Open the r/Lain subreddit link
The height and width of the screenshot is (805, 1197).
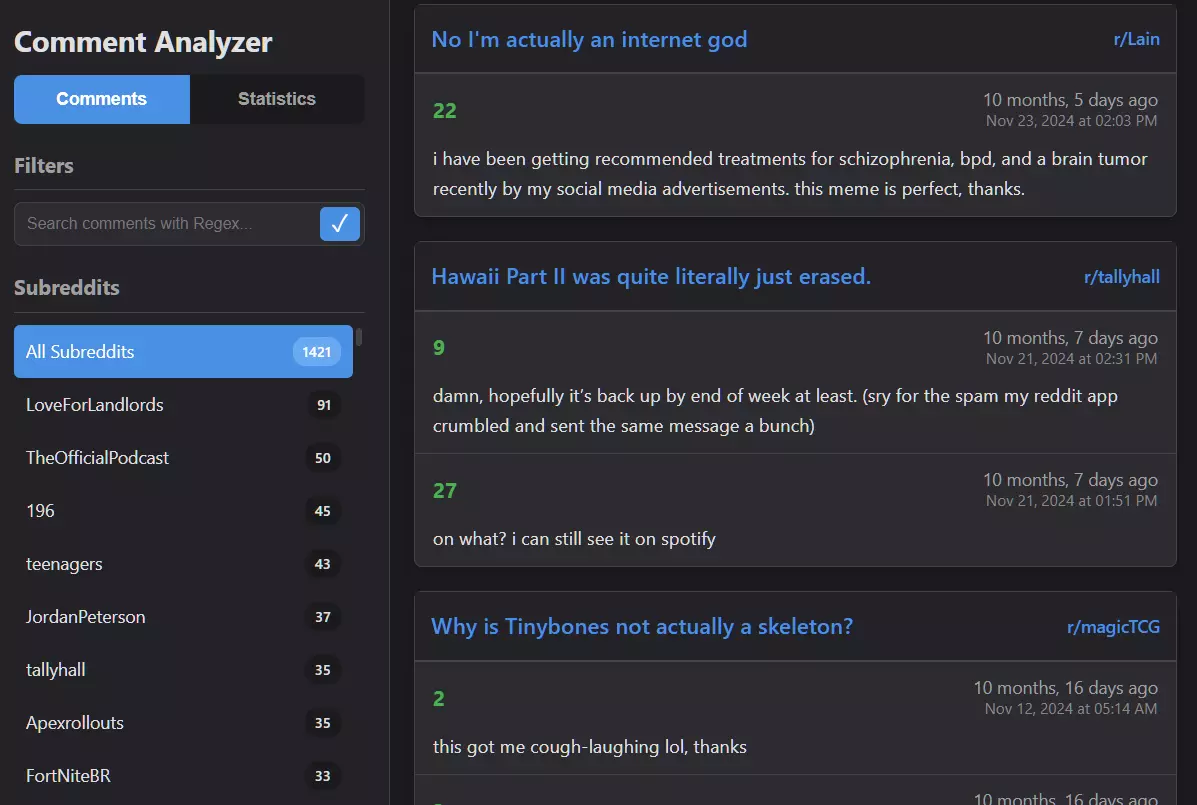tap(1136, 40)
